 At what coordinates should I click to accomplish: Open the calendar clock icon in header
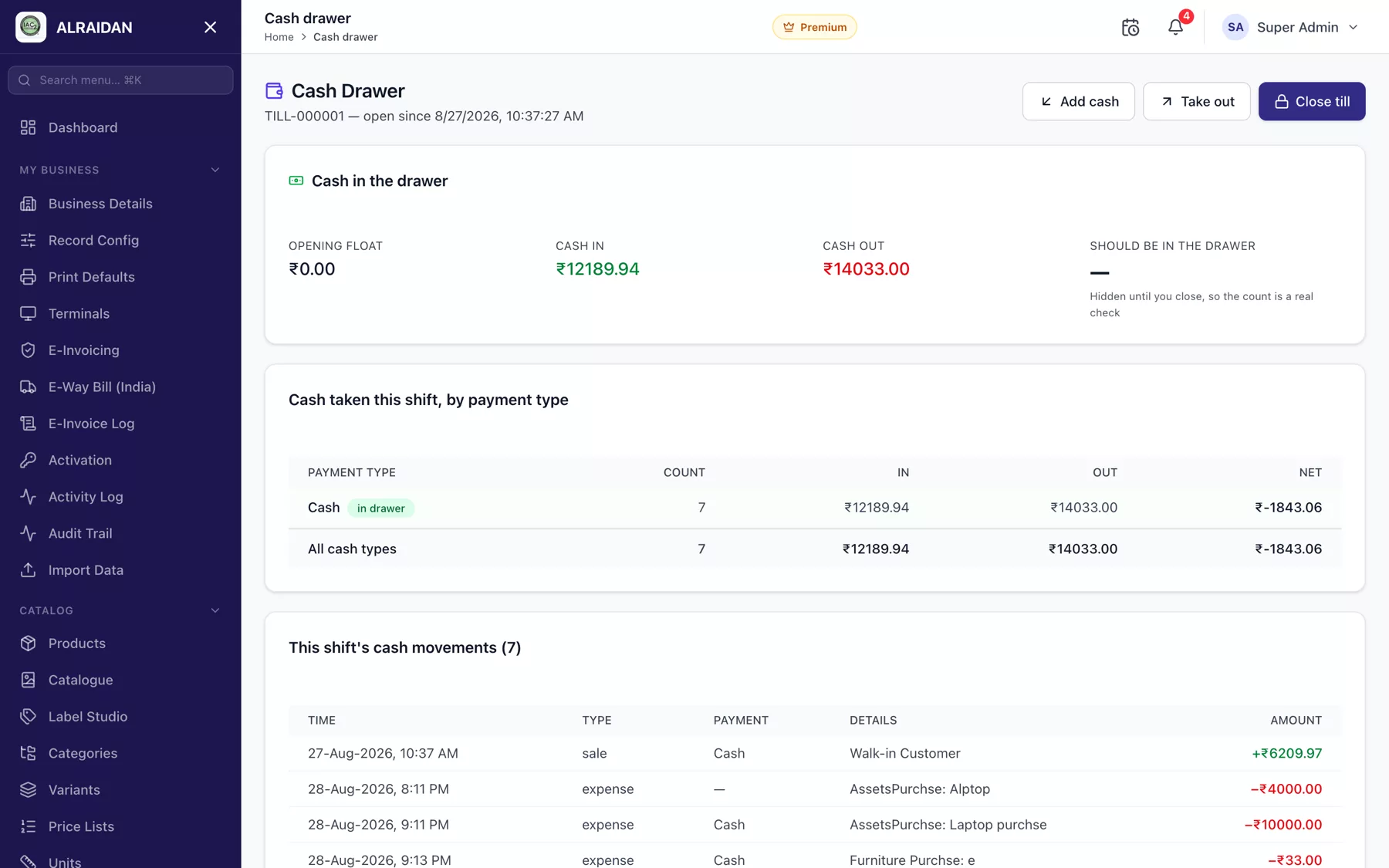point(1130,27)
